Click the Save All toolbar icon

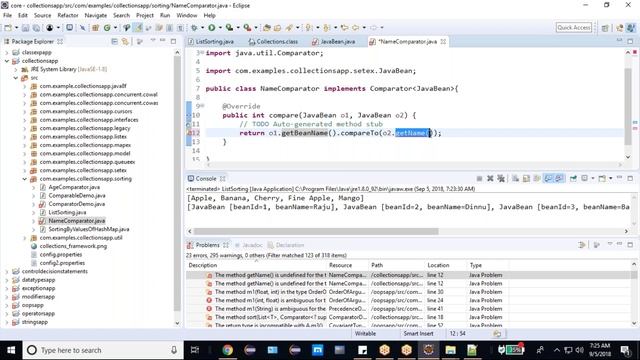point(36,28)
